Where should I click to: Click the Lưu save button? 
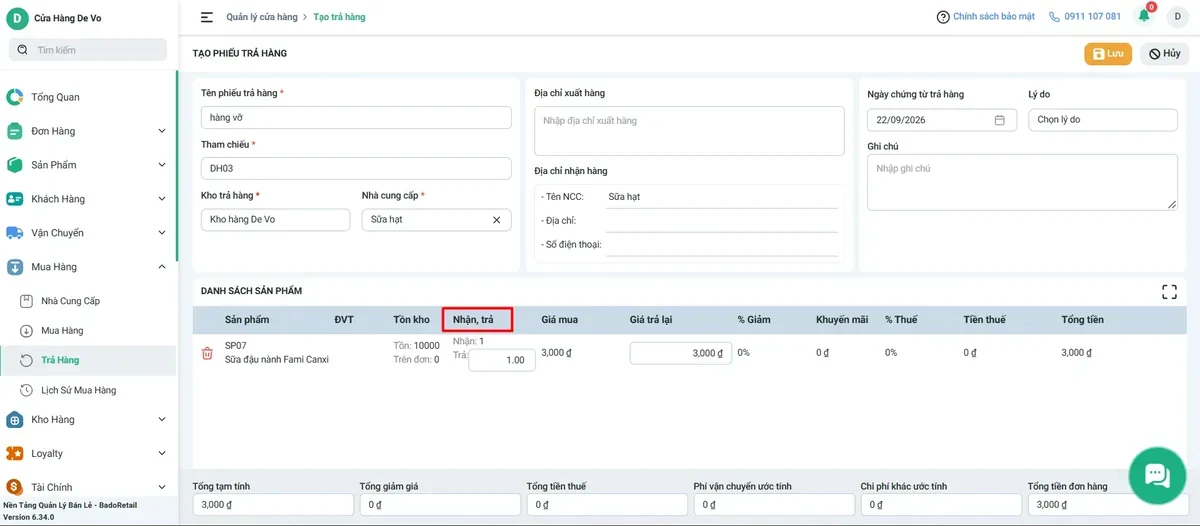tap(1108, 54)
